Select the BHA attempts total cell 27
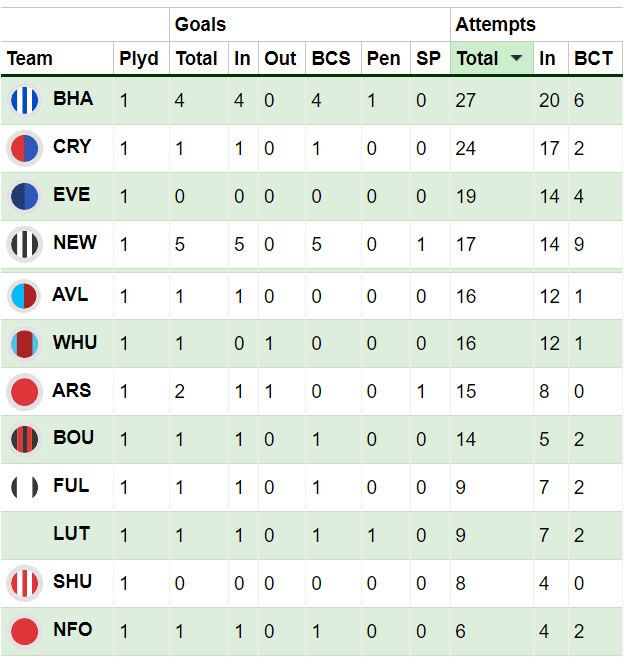 pyautogui.click(x=466, y=100)
